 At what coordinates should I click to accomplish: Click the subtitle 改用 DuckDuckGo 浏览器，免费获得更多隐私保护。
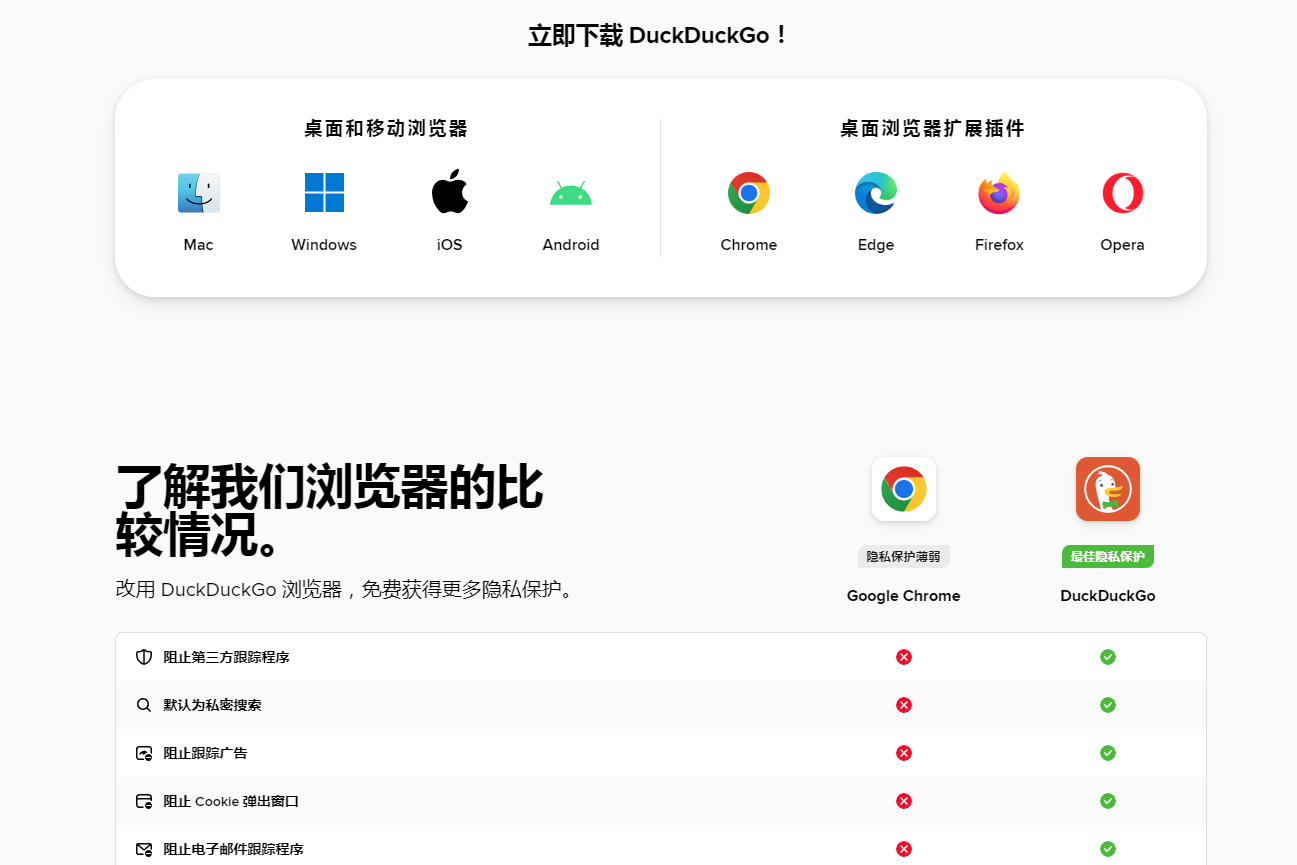347,589
